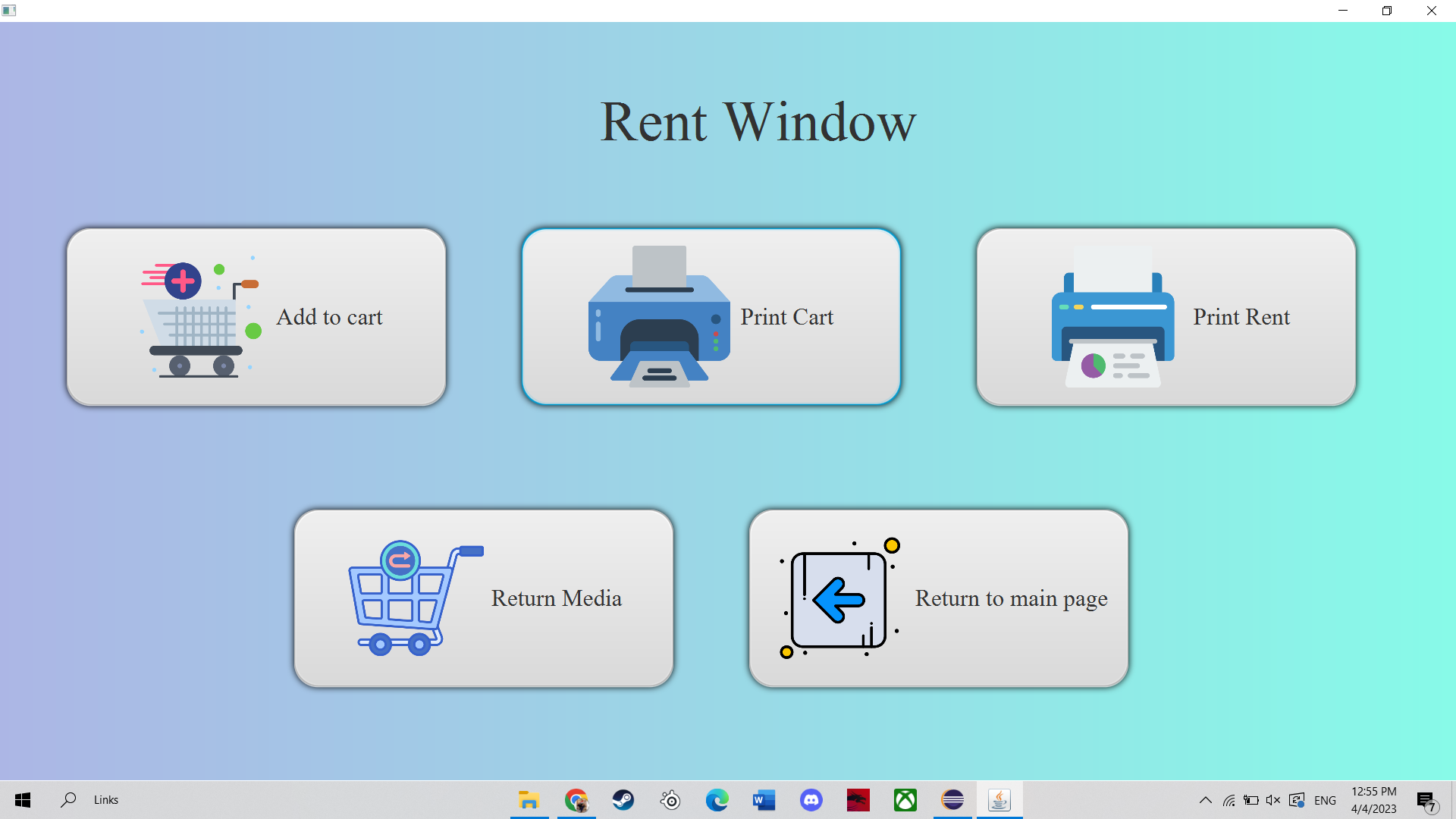The image size is (1456, 819).
Task: Switch to Eclipse IDE in taskbar
Action: 952,800
